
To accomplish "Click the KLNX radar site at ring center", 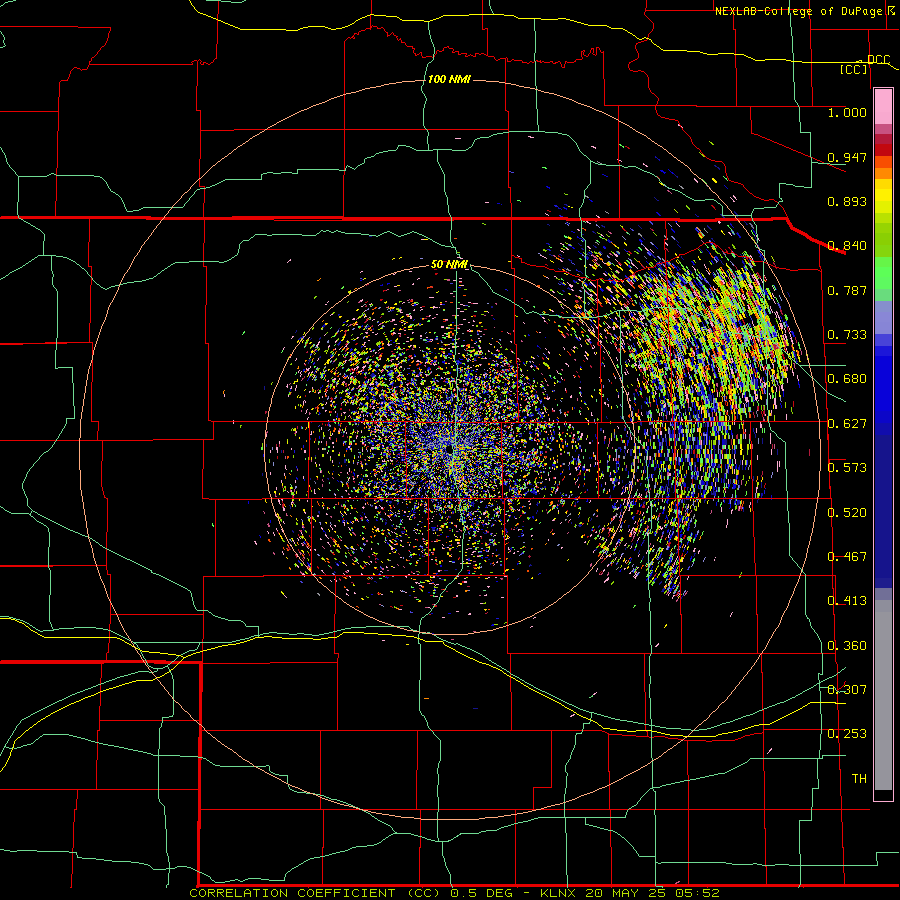I will [449, 449].
